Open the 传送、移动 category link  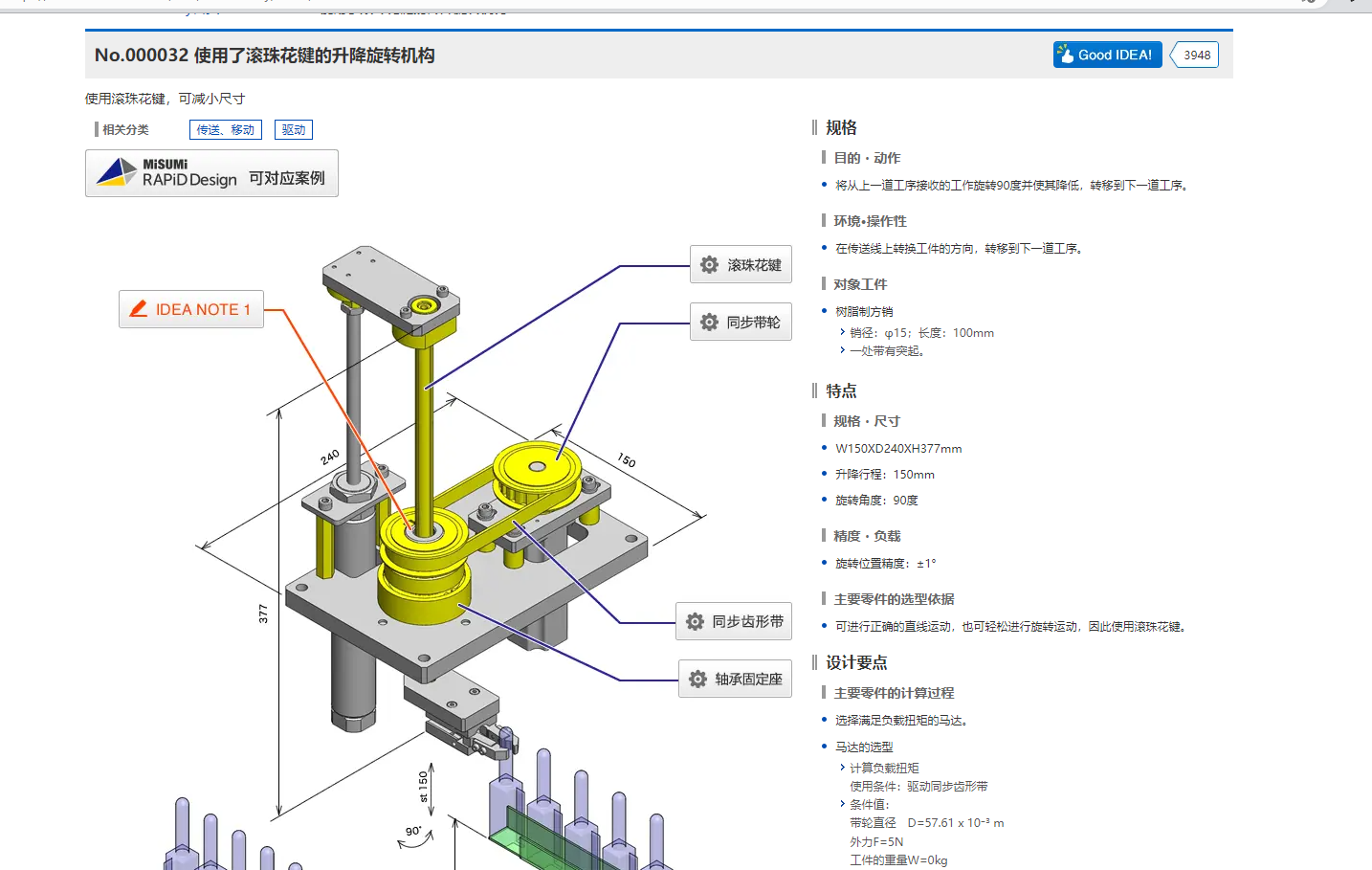tap(225, 129)
